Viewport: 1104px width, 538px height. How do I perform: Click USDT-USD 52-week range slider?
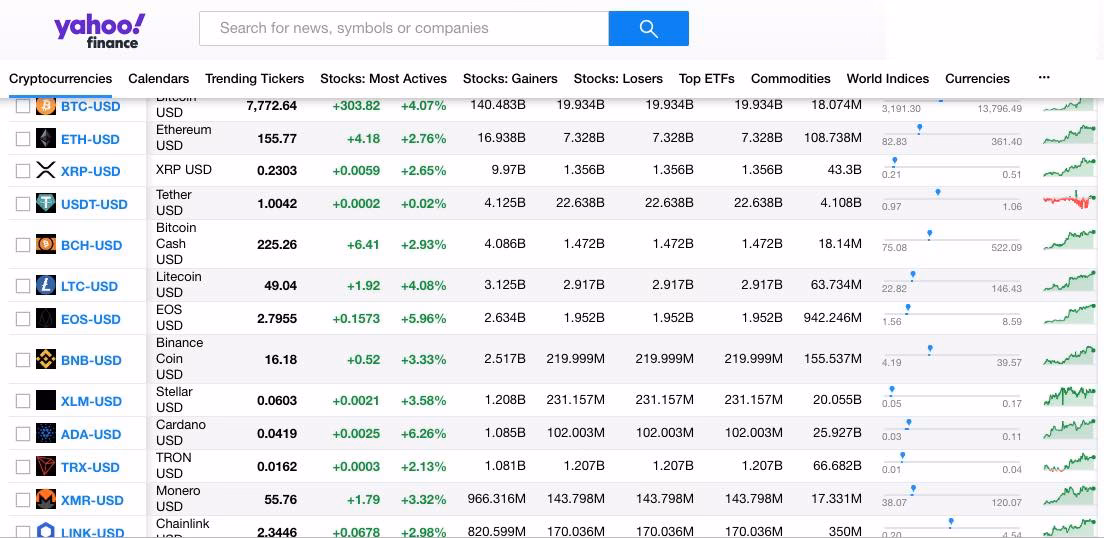(951, 200)
